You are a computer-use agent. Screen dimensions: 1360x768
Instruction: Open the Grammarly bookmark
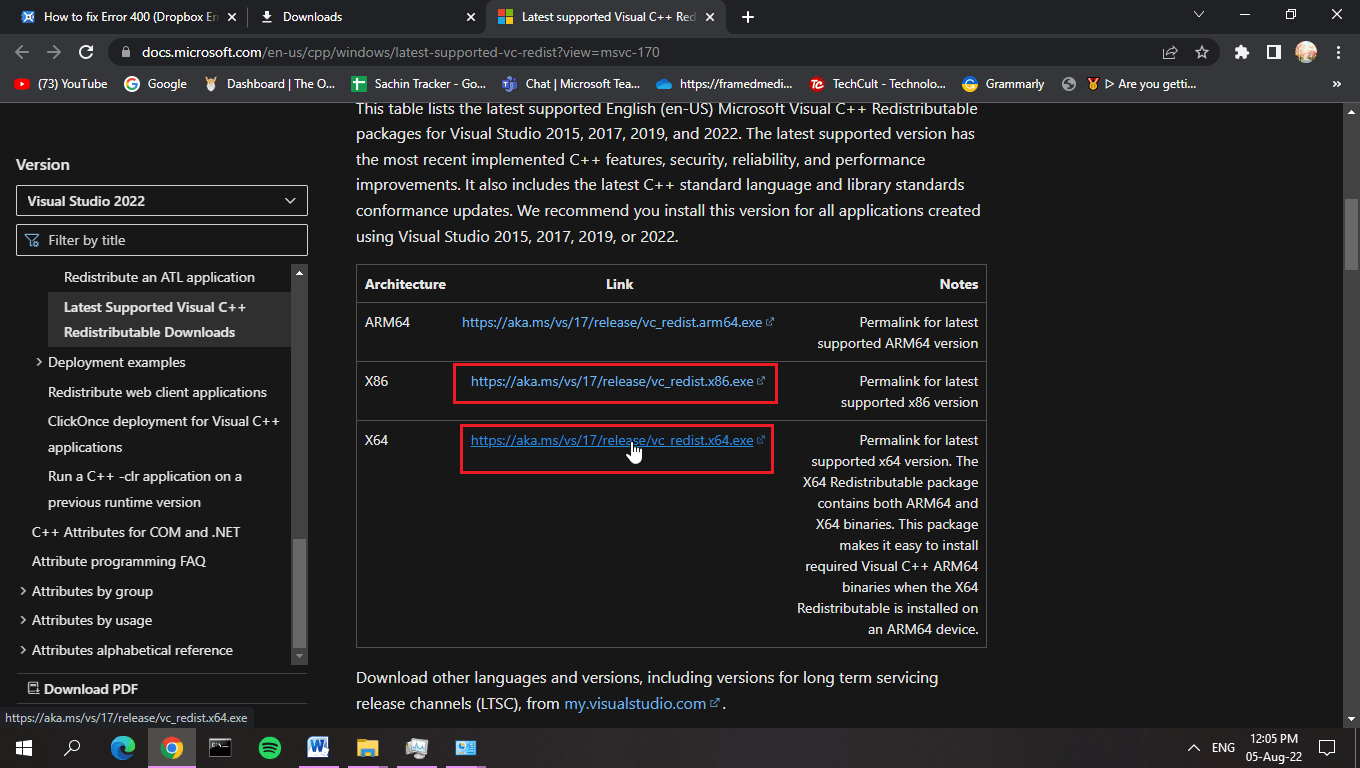point(1003,84)
